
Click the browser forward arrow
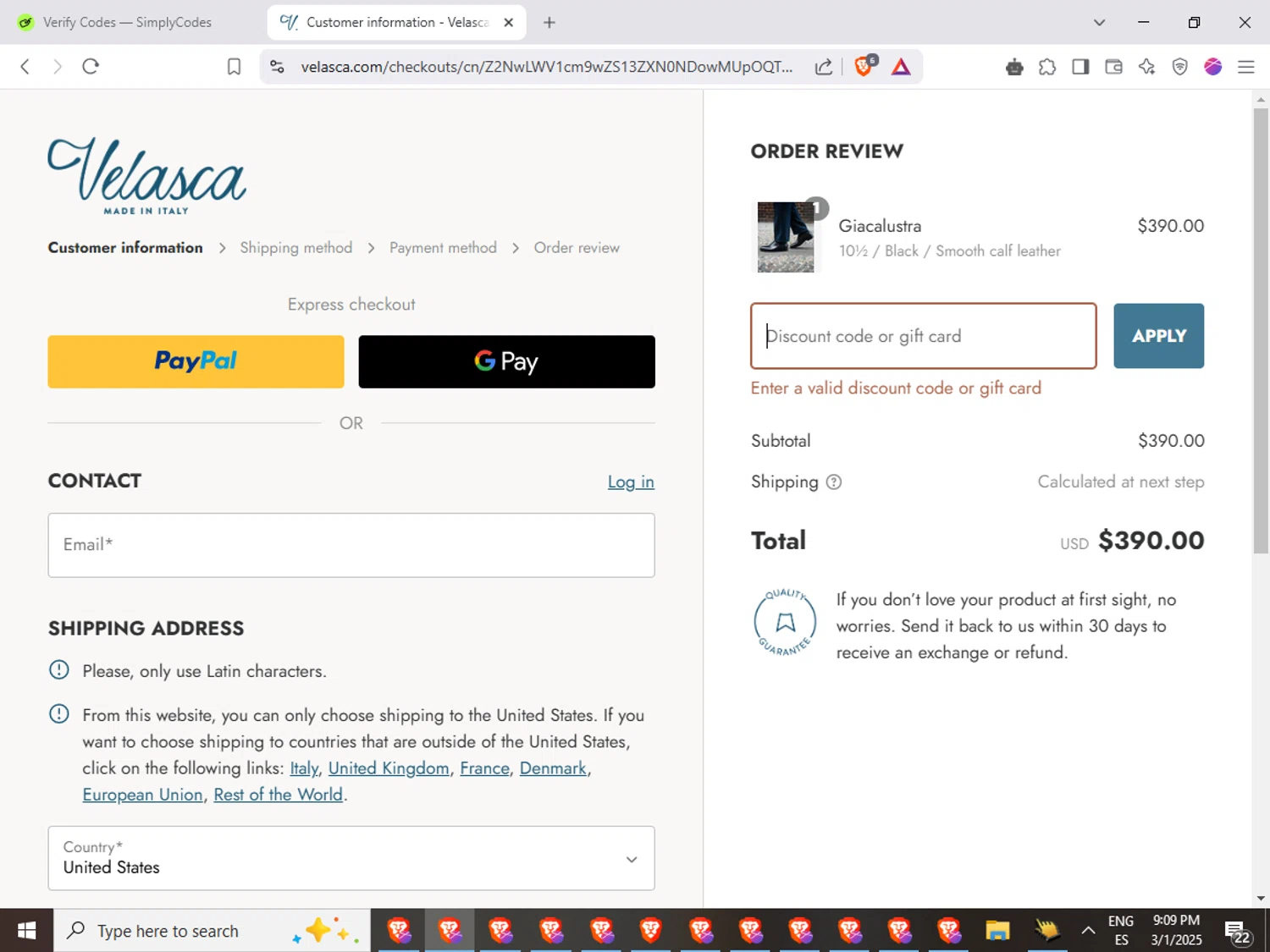click(57, 67)
